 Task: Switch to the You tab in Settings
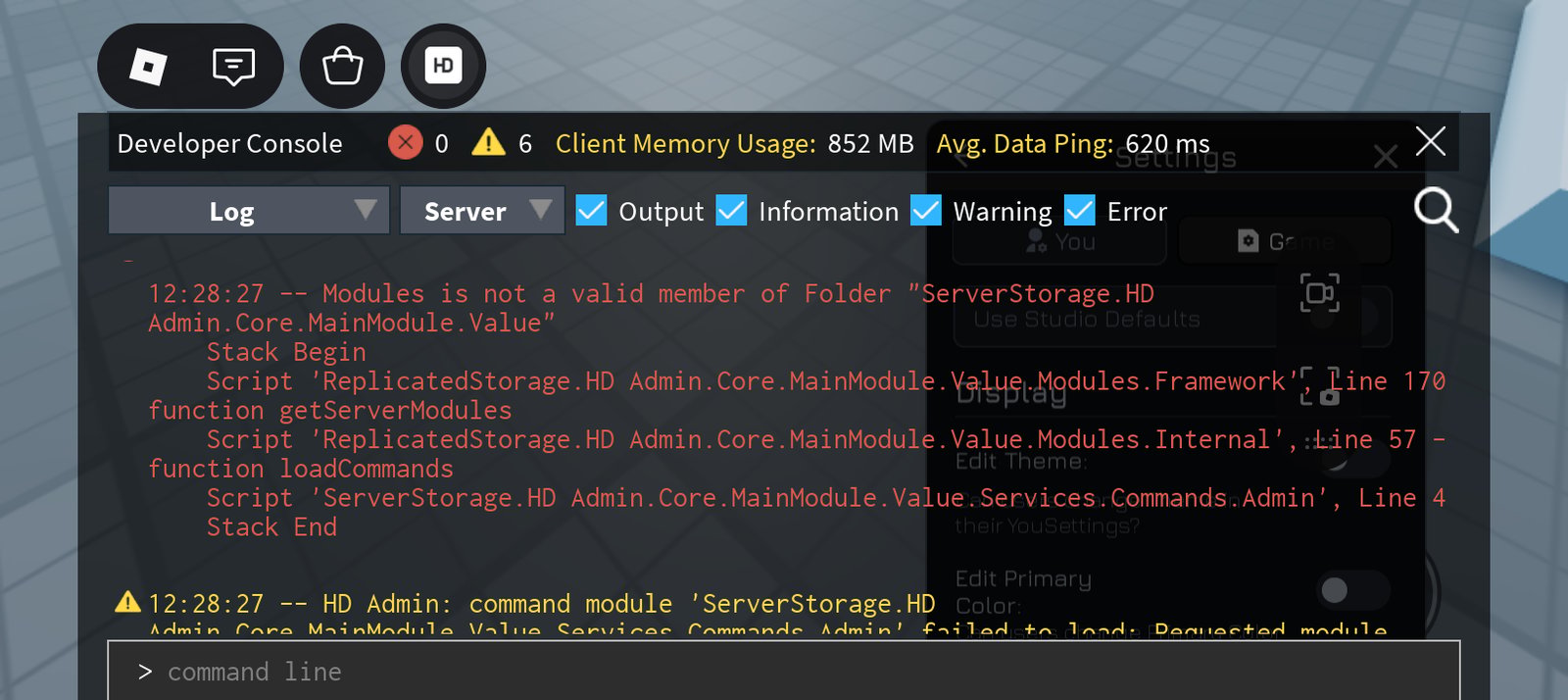[1059, 241]
